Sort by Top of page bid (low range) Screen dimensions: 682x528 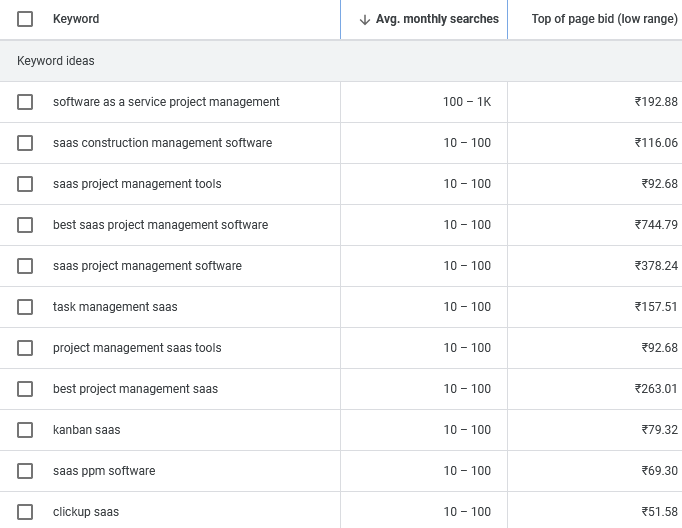pyautogui.click(x=604, y=19)
